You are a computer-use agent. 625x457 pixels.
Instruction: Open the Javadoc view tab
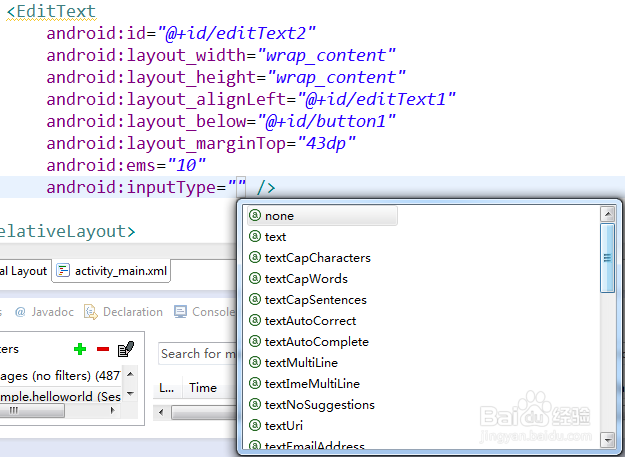pyautogui.click(x=44, y=312)
